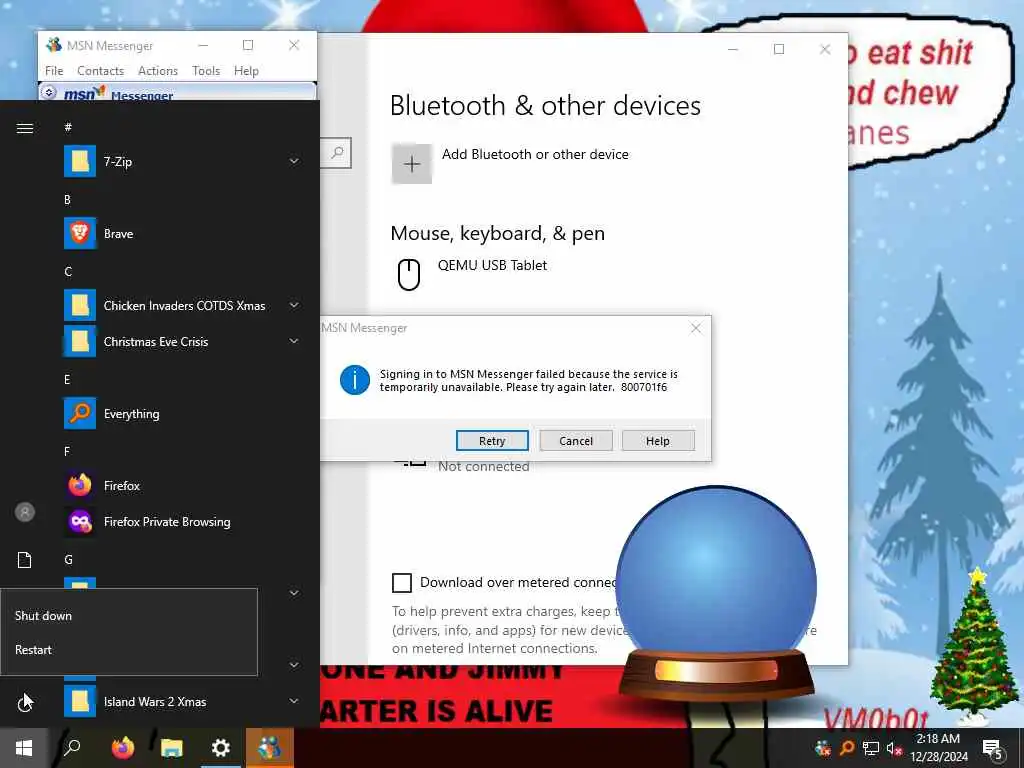Click the Power icon in Start menu
The width and height of the screenshot is (1024, 768).
point(25,703)
